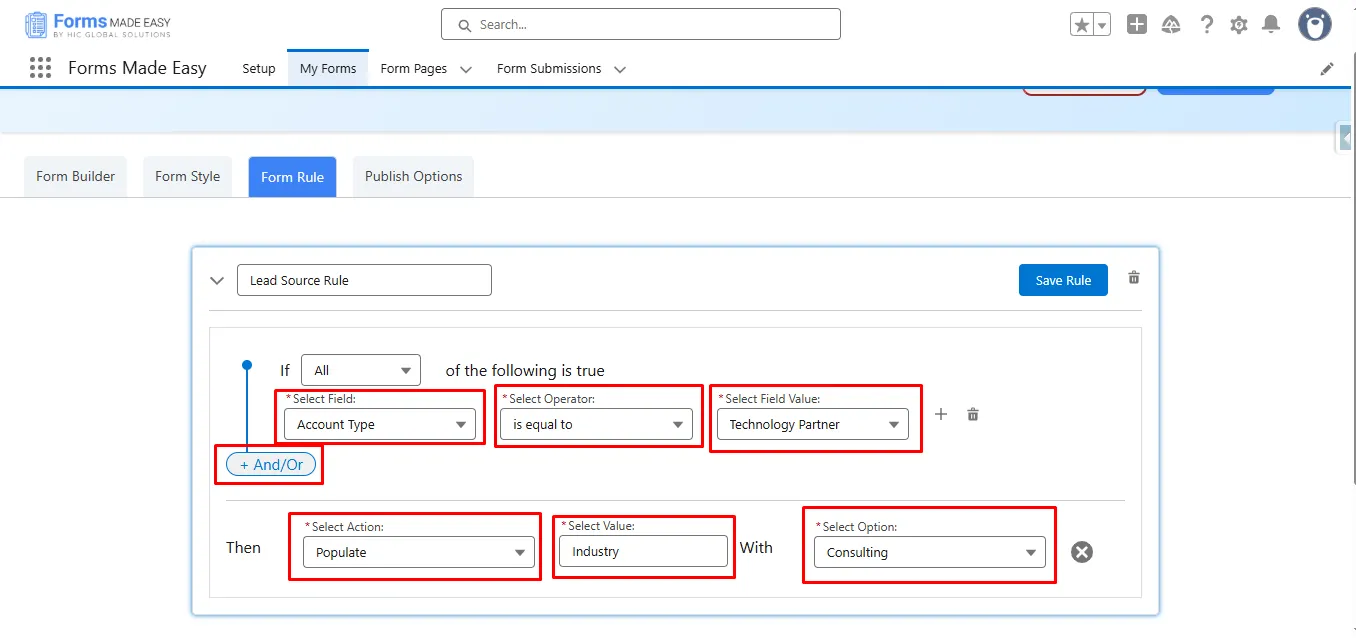Open the App Launcher grid icon
This screenshot has height=638, width=1356.
point(40,68)
